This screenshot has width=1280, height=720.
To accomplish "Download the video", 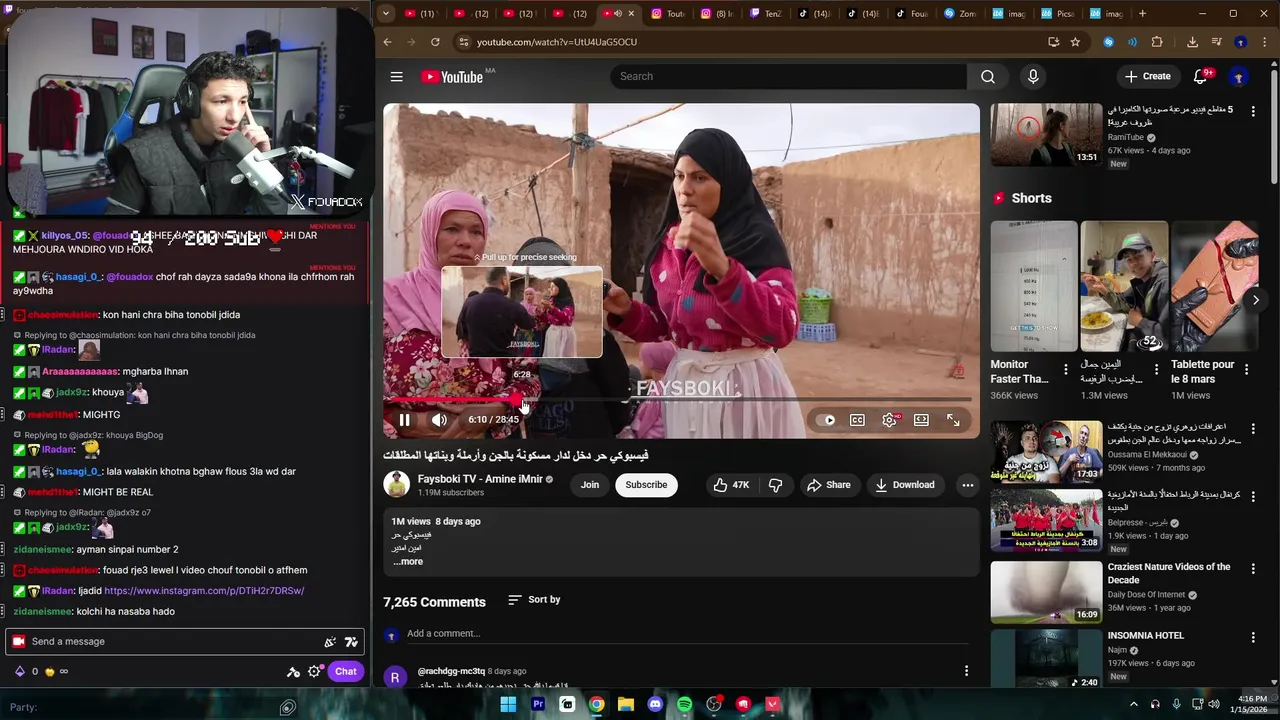I will (904, 485).
